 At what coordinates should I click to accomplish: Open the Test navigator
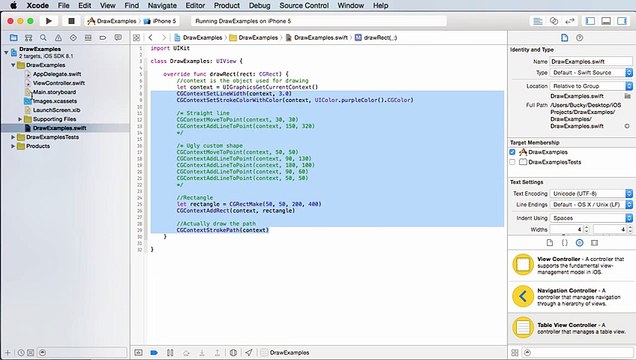pos(73,38)
